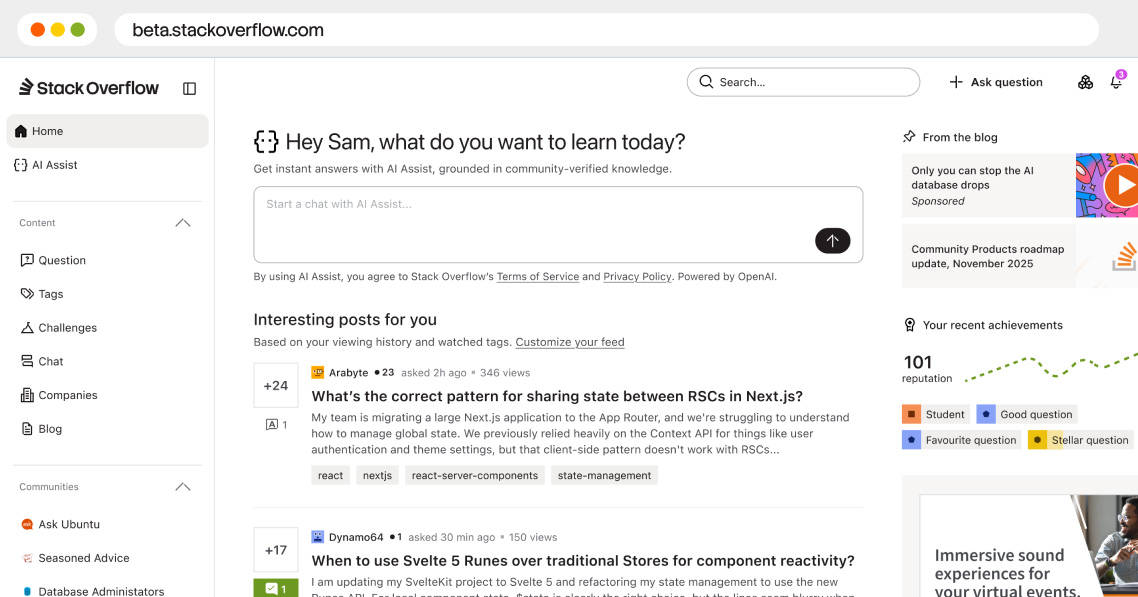Open the Question page from the sidebar
Viewport: 1138px width, 597px height.
61,260
